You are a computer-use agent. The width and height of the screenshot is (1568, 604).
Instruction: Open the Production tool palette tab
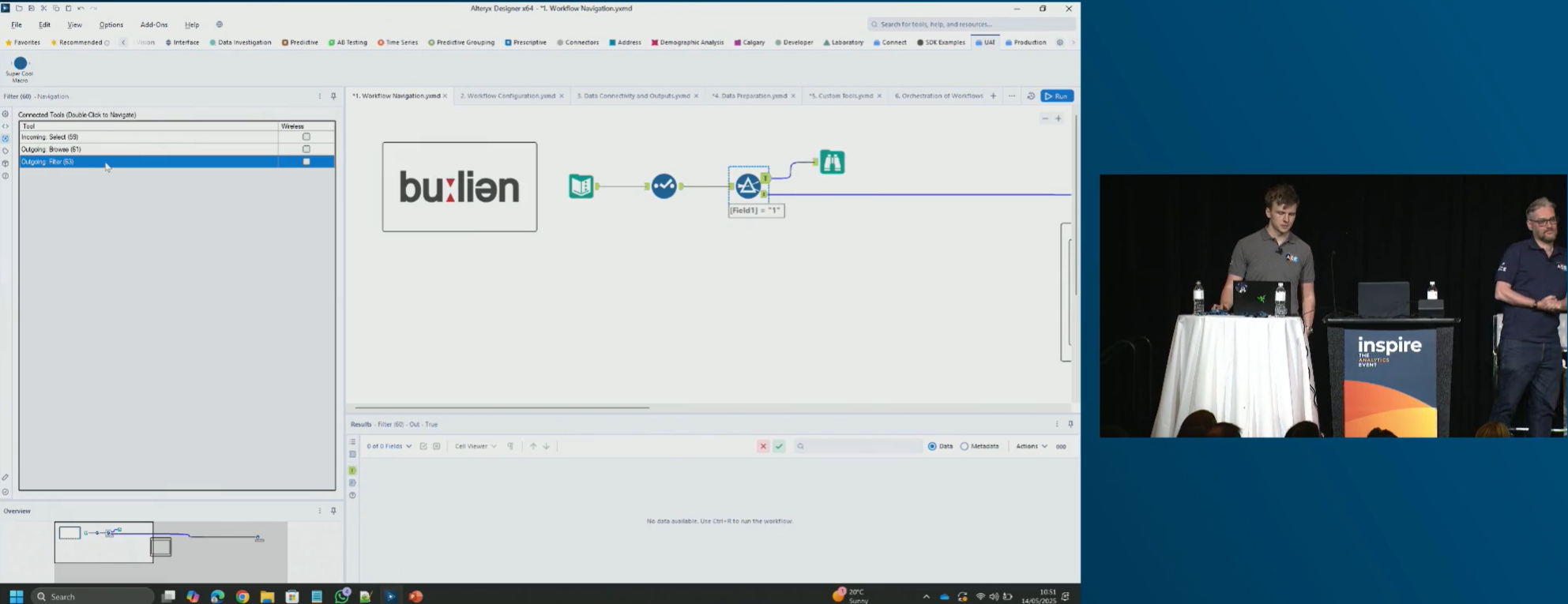tap(1025, 43)
